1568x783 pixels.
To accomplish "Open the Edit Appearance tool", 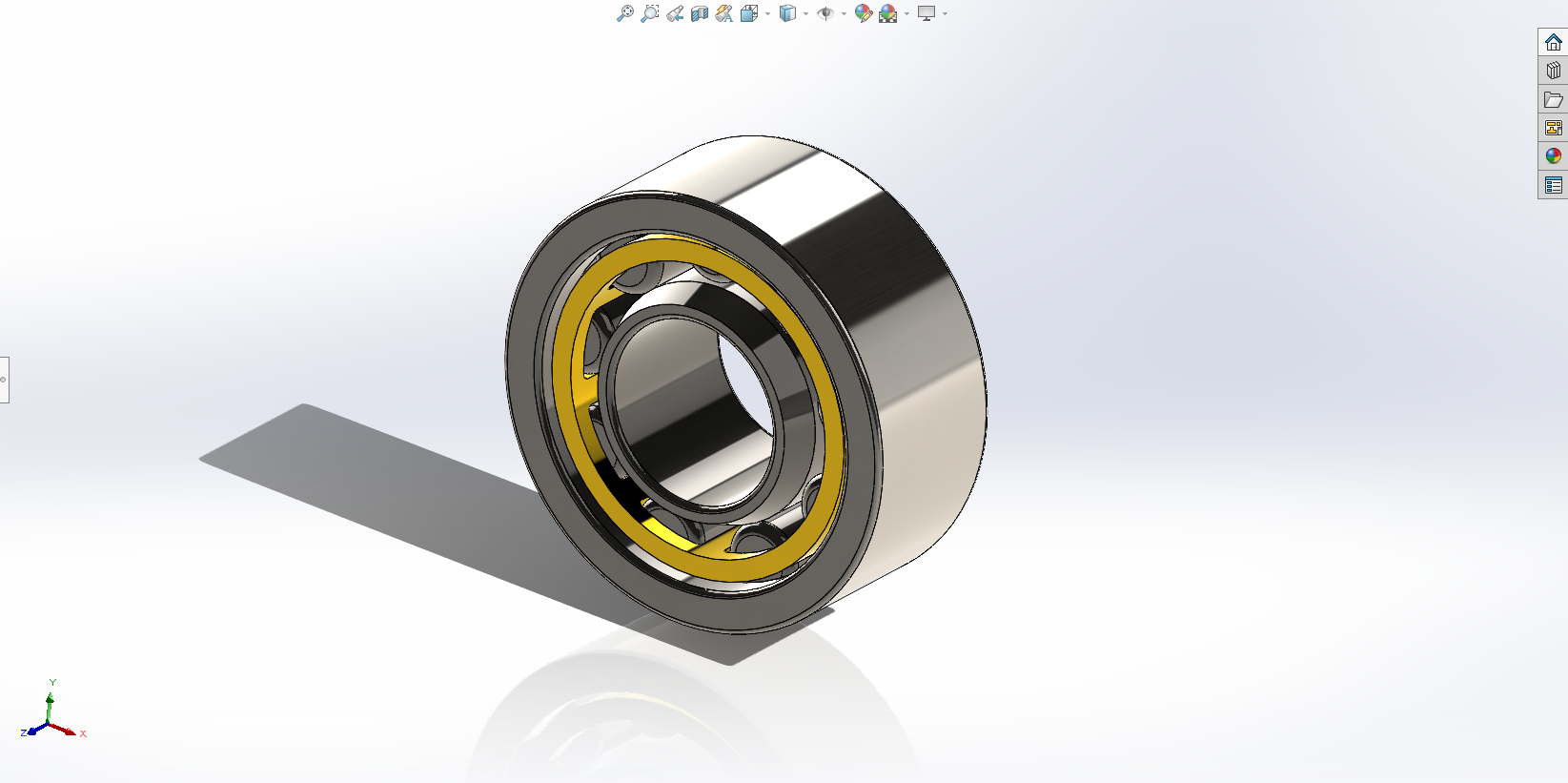I will click(x=864, y=13).
